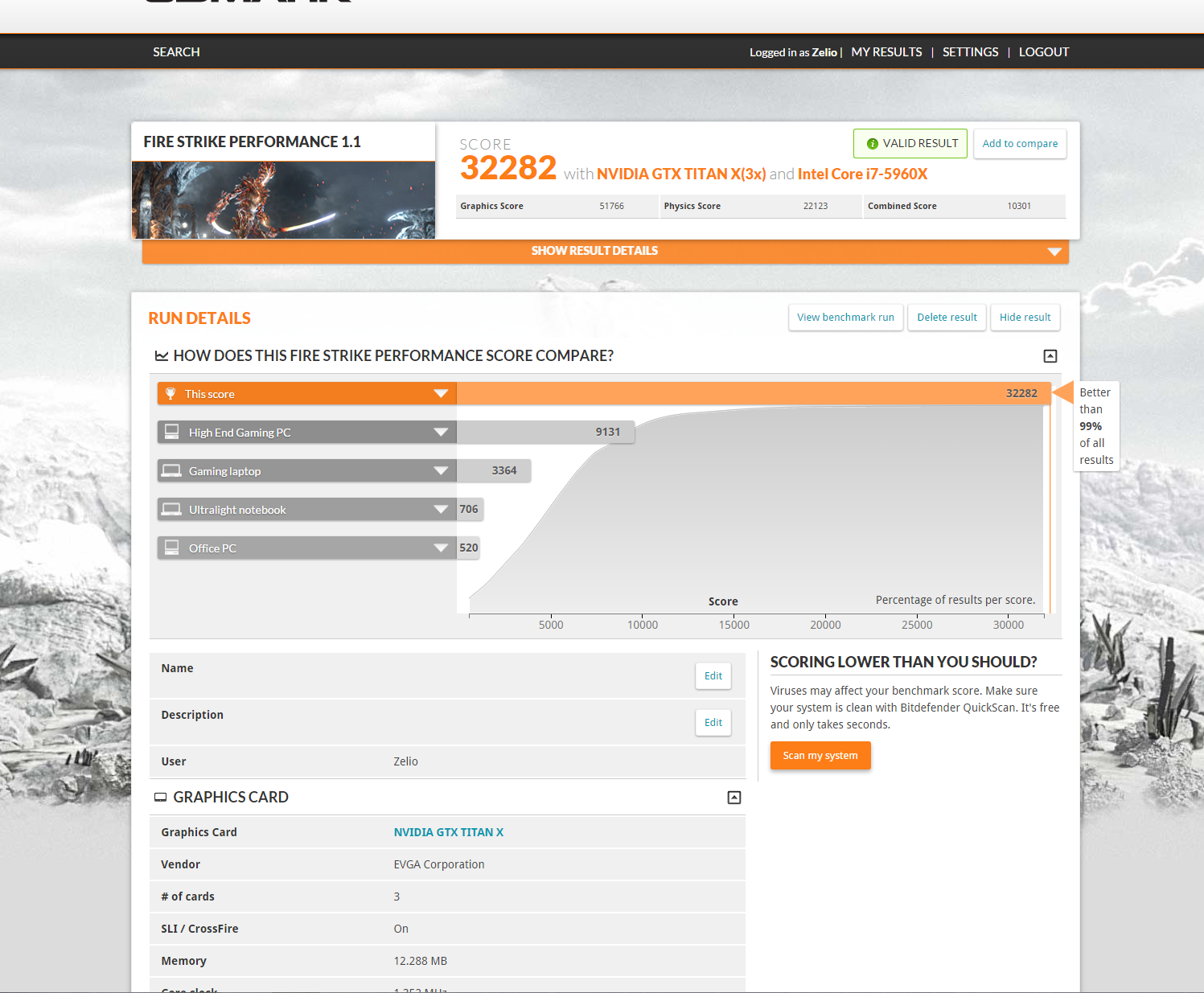Click the green valid result info icon
This screenshot has height=993, width=1204.
pos(872,144)
